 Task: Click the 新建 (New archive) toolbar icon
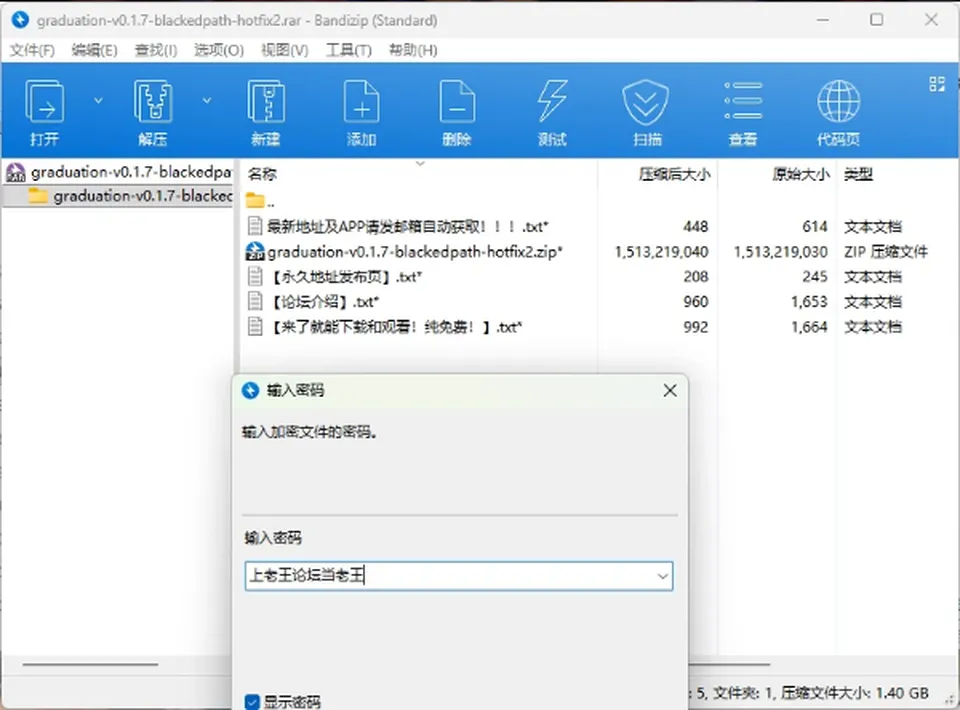click(x=266, y=111)
